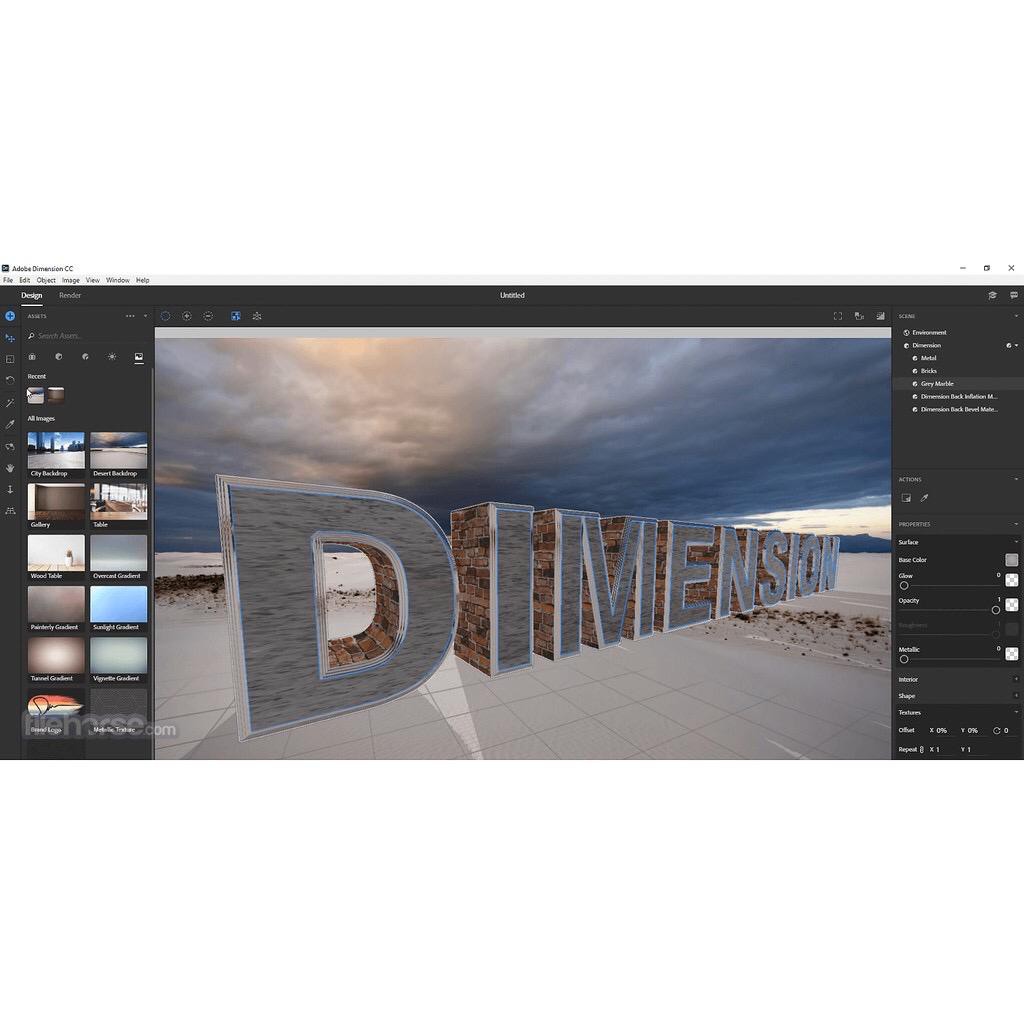Click the circle-minus icon in canvas toolbar

(208, 316)
